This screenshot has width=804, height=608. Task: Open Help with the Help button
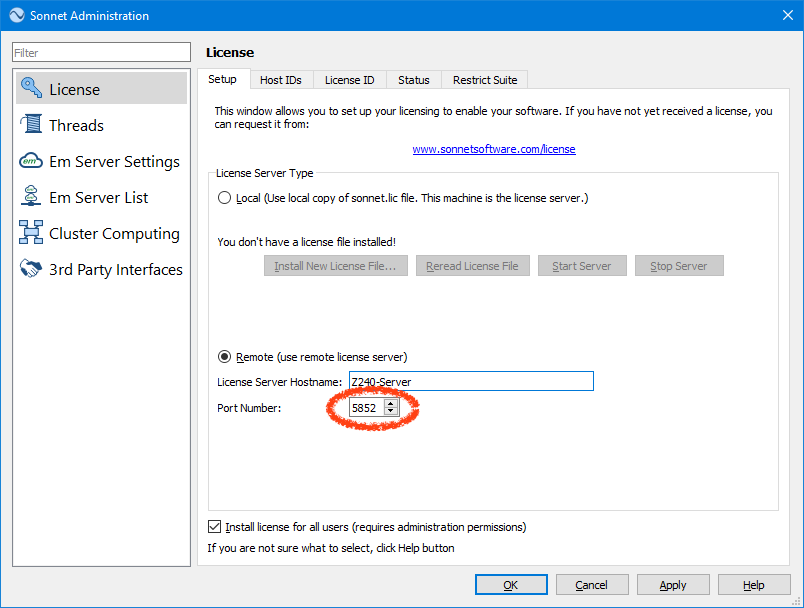click(x=754, y=584)
